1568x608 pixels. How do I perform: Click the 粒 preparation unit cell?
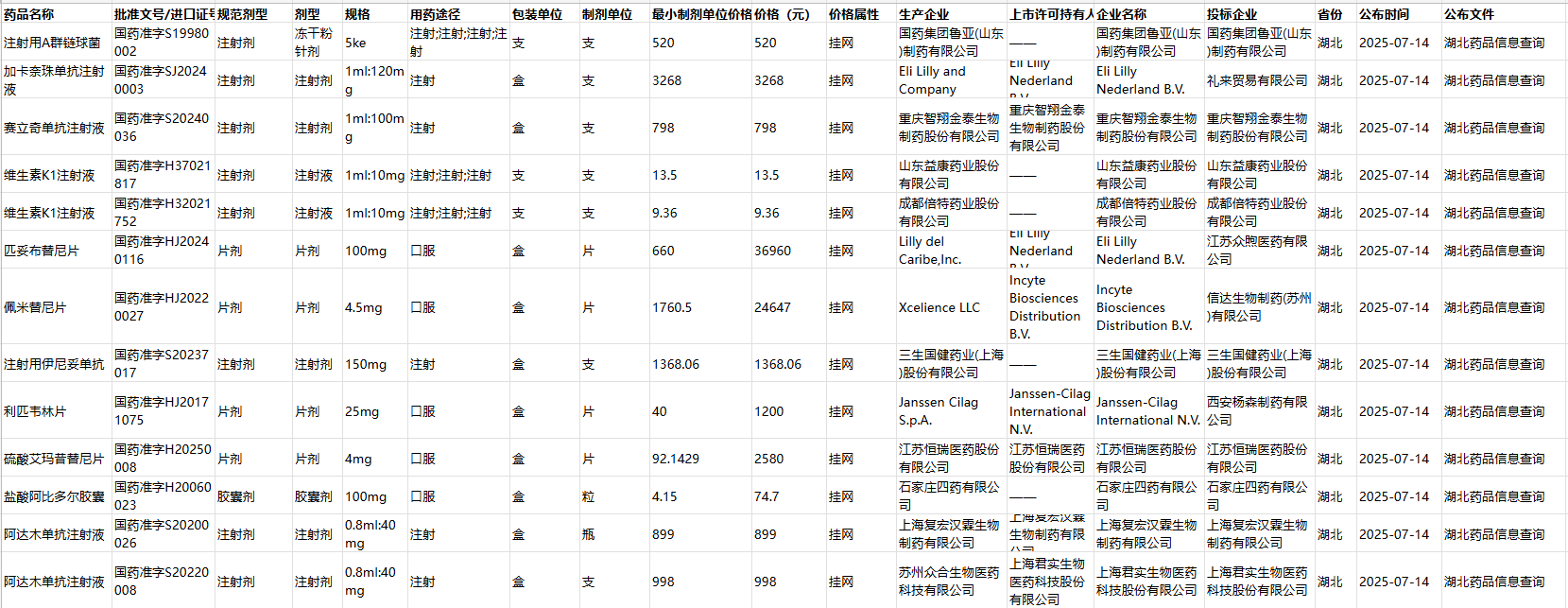coord(614,496)
